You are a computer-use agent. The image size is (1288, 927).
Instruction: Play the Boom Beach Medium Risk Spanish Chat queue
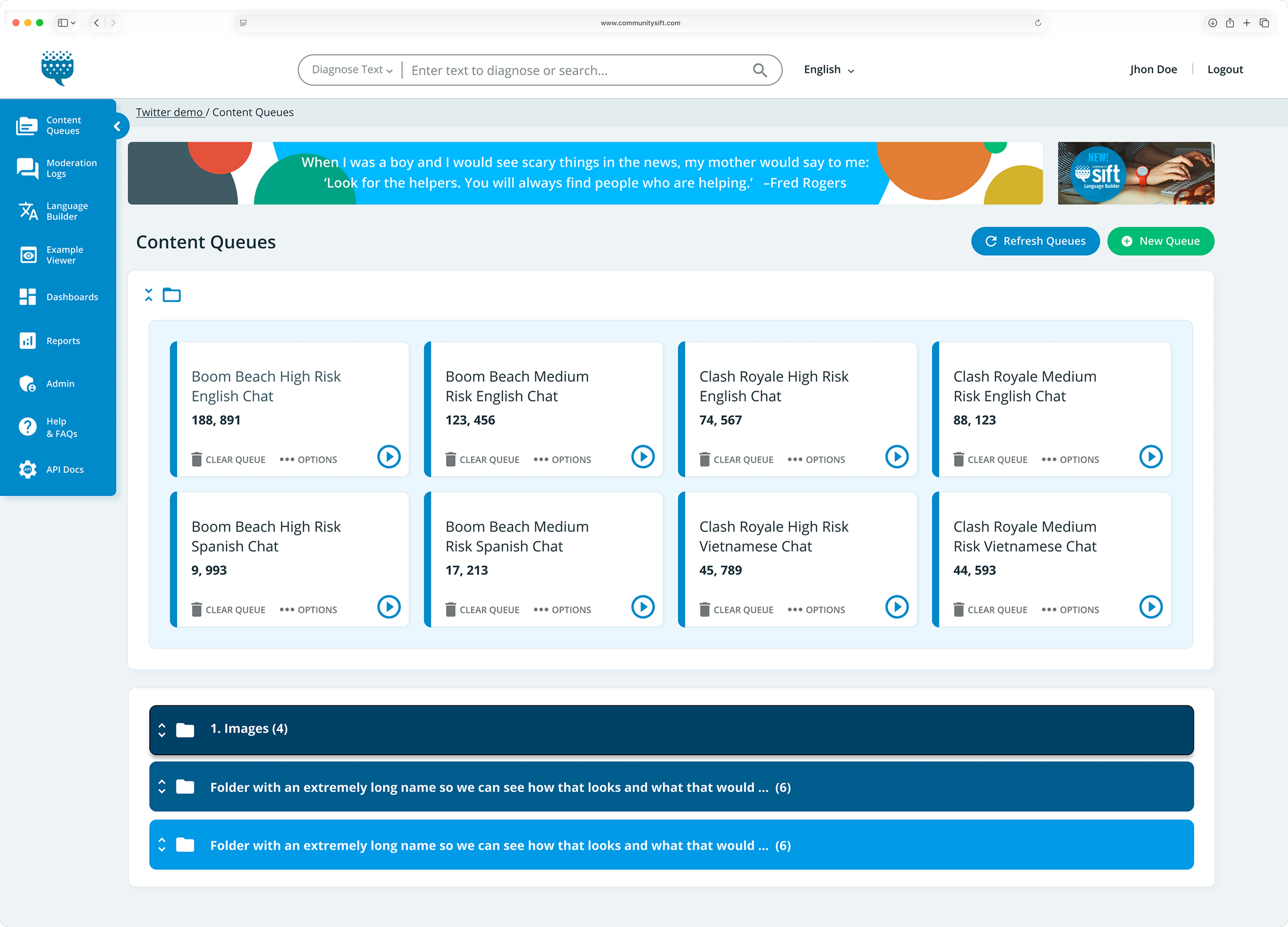coord(643,607)
